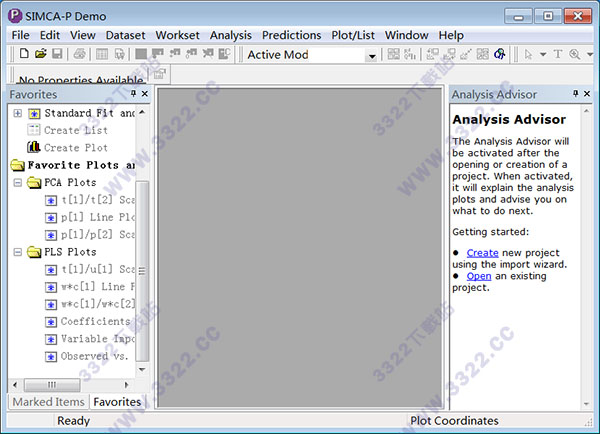The image size is (600, 434).
Task: Select t[1]/u[1] Scatter plot item
Action: point(90,269)
